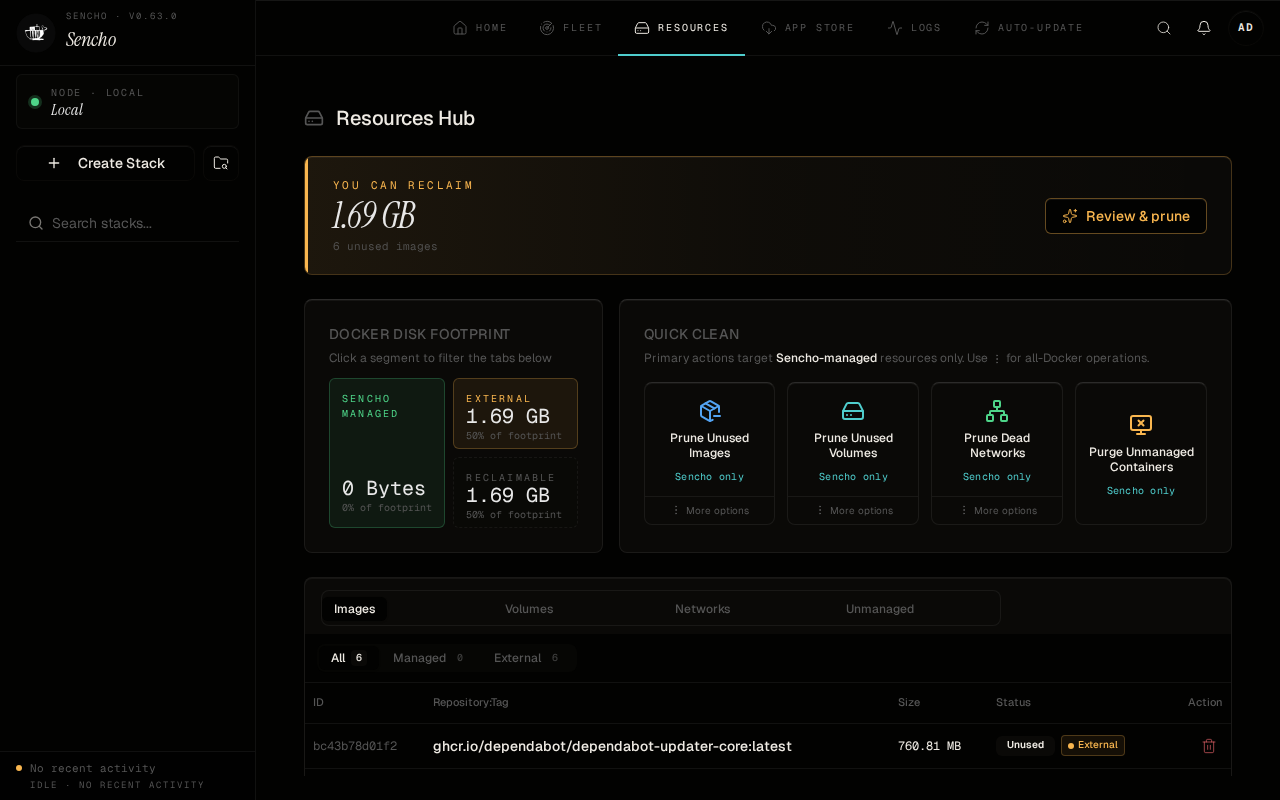The height and width of the screenshot is (800, 1280).
Task: Open the Auto-Update tab
Action: [x=1029, y=28]
